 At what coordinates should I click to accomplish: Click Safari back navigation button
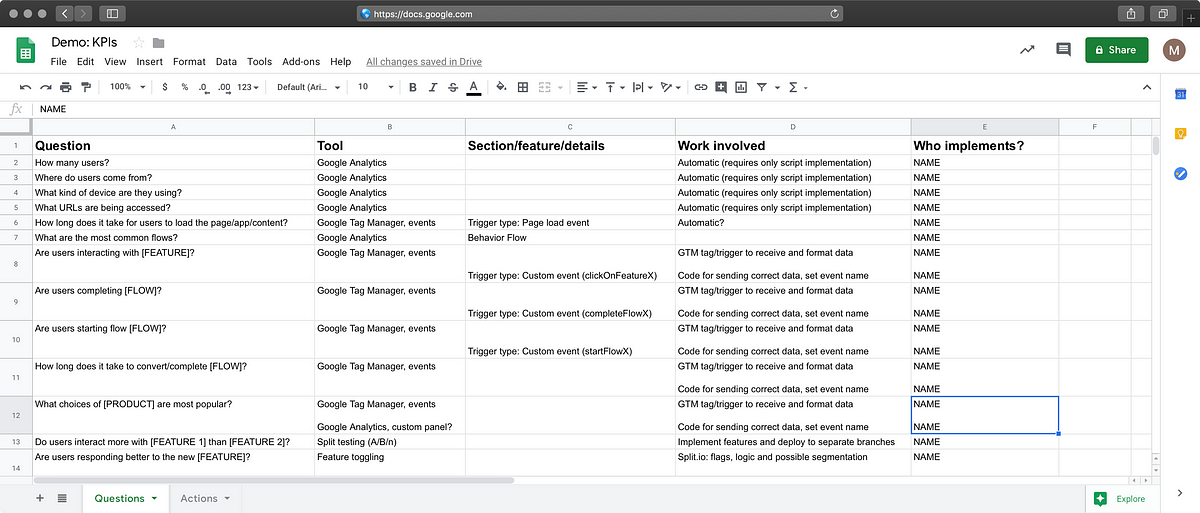[65, 14]
